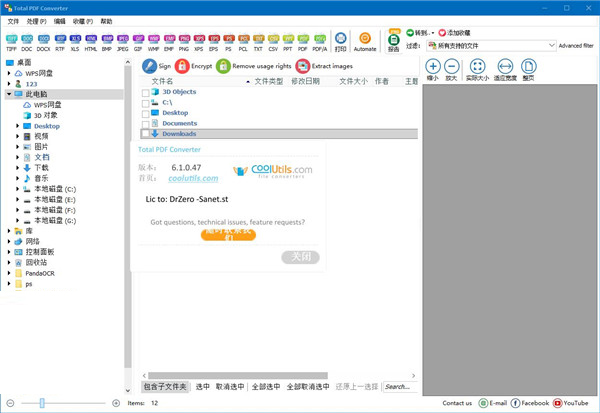Click the Print (打印) toolbar icon

[341, 42]
